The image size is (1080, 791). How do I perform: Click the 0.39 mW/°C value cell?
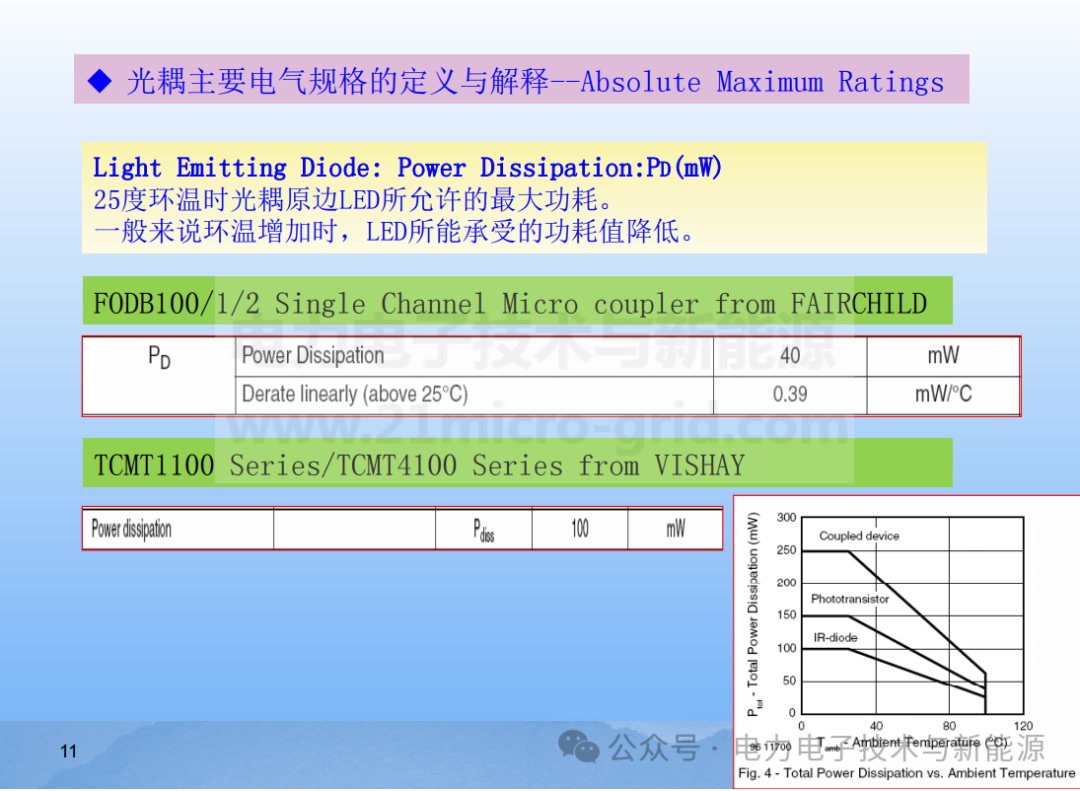788,394
